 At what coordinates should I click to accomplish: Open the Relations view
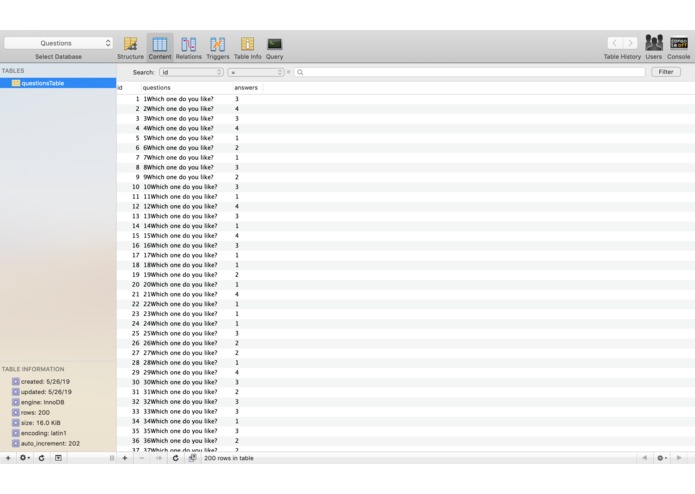pos(188,48)
